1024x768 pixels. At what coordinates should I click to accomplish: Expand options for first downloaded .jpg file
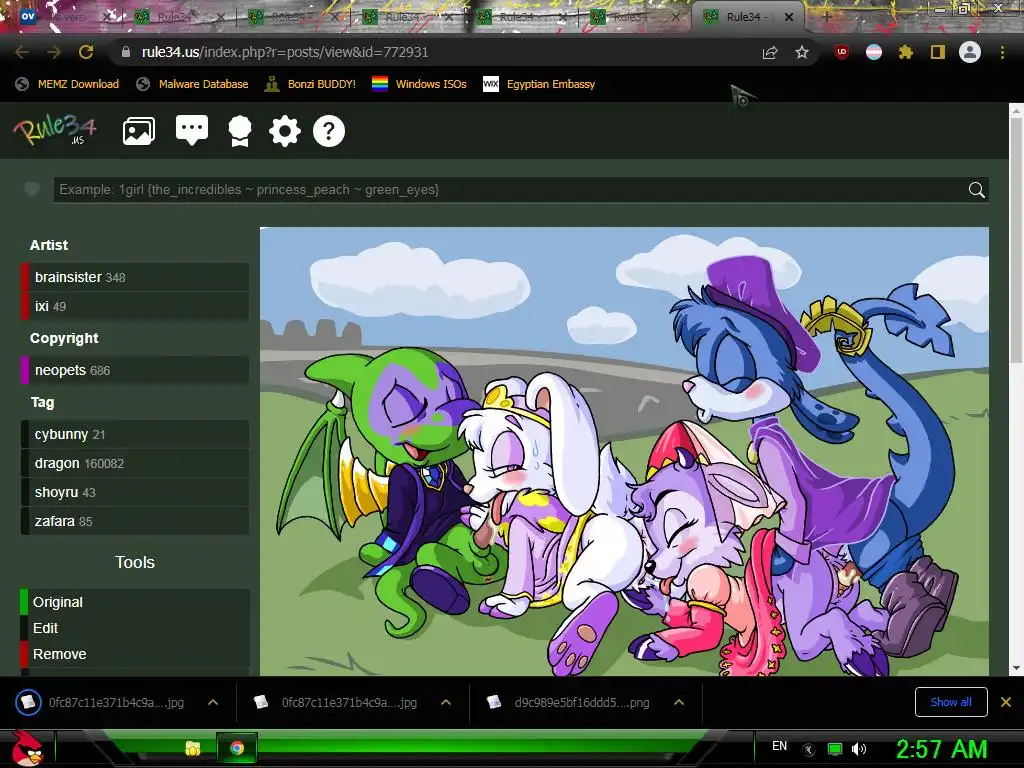(213, 703)
